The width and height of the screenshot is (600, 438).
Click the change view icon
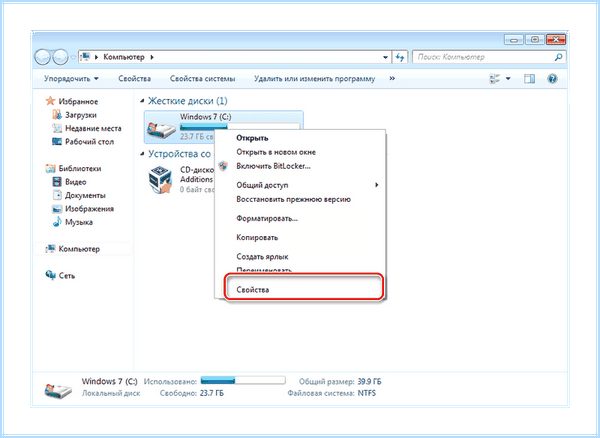tap(495, 79)
